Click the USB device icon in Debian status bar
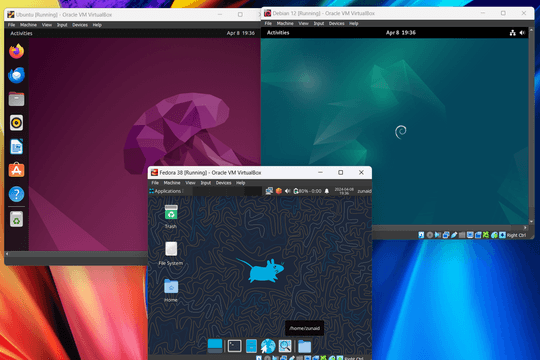The height and width of the screenshot is (360, 540). (x=454, y=235)
